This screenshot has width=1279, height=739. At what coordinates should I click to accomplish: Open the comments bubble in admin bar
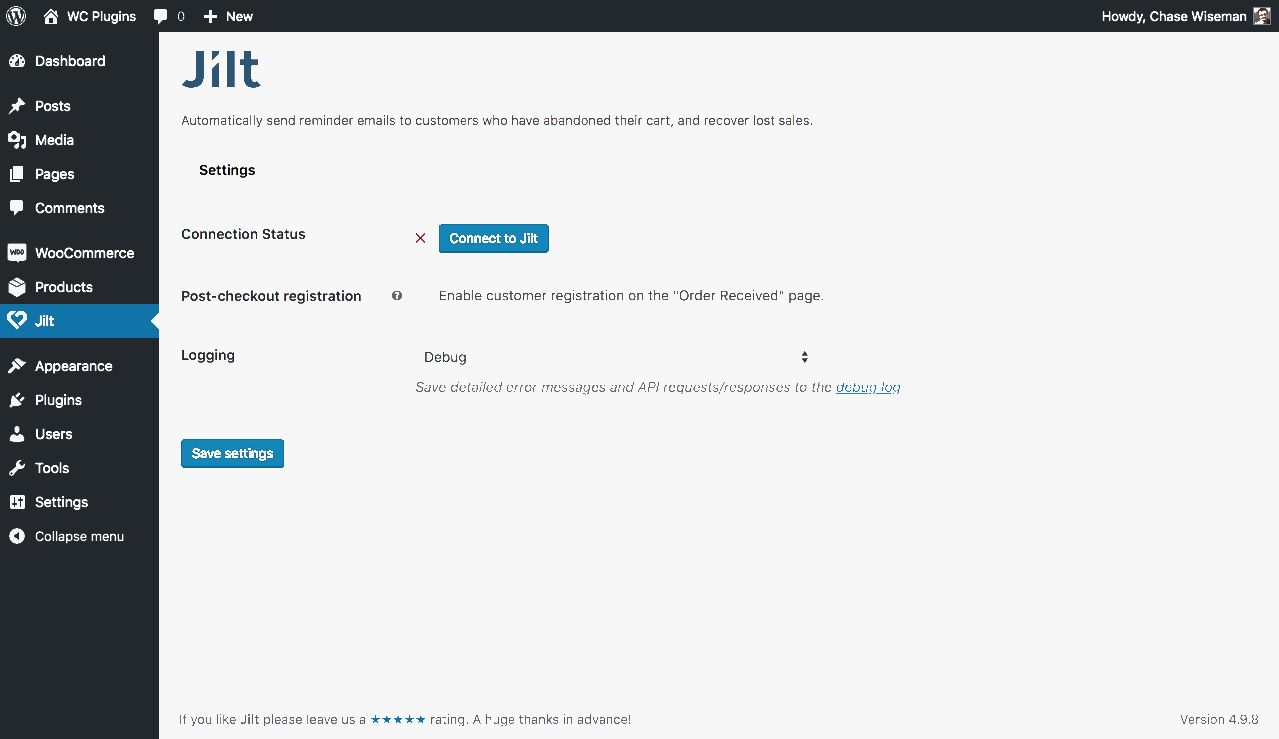click(x=161, y=17)
